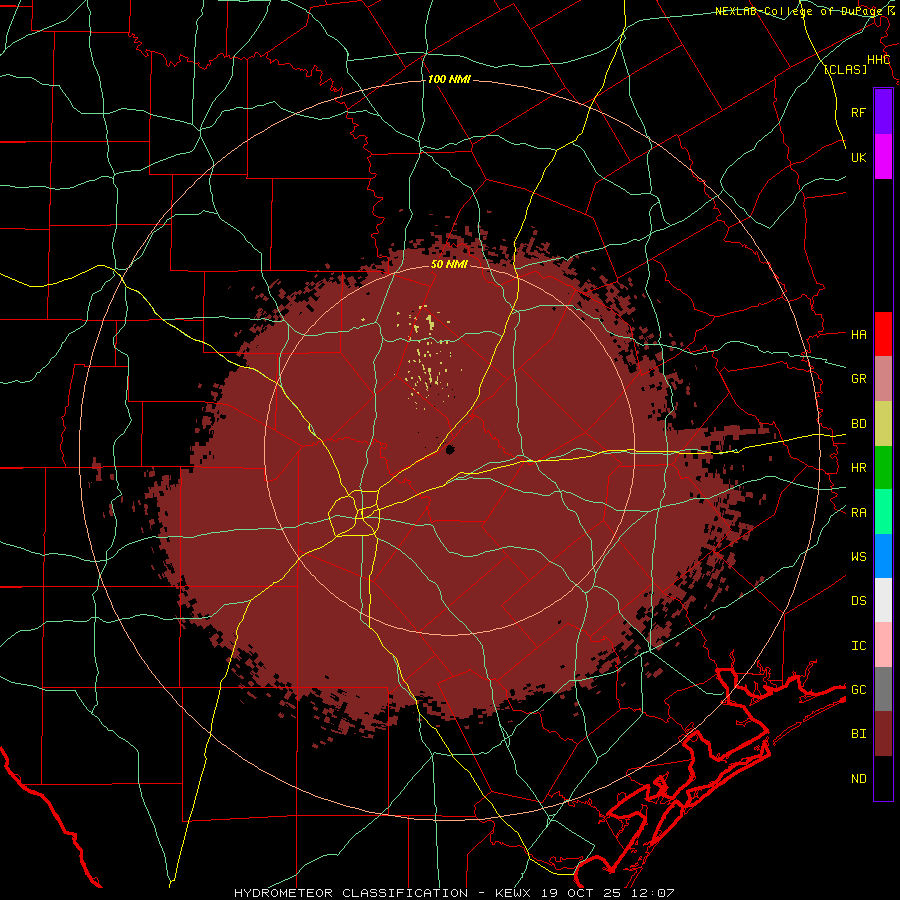The height and width of the screenshot is (900, 900).
Task: Select the dark green HR legend swatch
Action: 883,467
